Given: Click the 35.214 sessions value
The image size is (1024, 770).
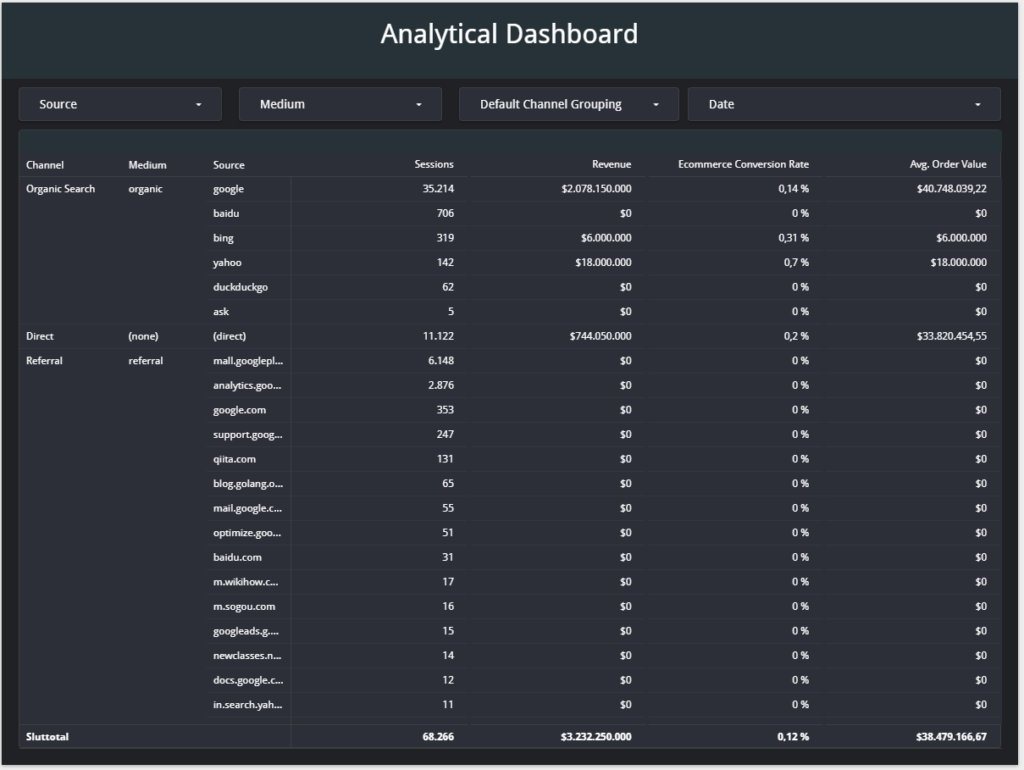Looking at the screenshot, I should pyautogui.click(x=438, y=189).
